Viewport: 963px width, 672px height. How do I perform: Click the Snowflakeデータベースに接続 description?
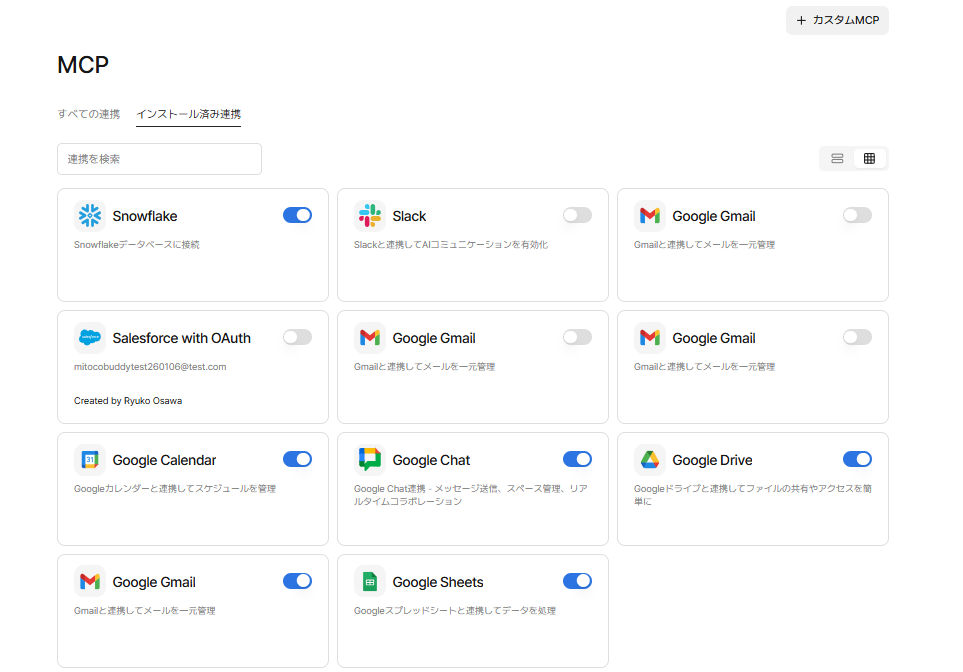click(136, 244)
